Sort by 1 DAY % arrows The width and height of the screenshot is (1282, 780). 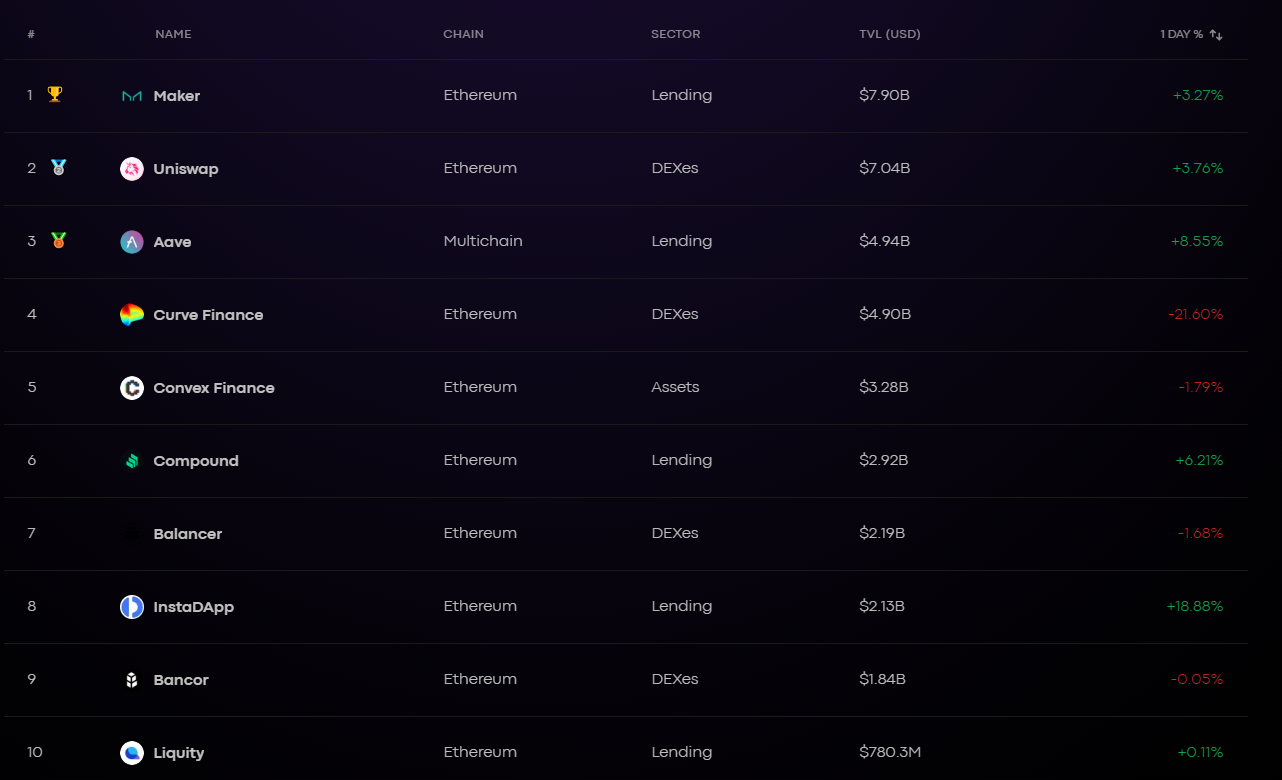click(1216, 34)
